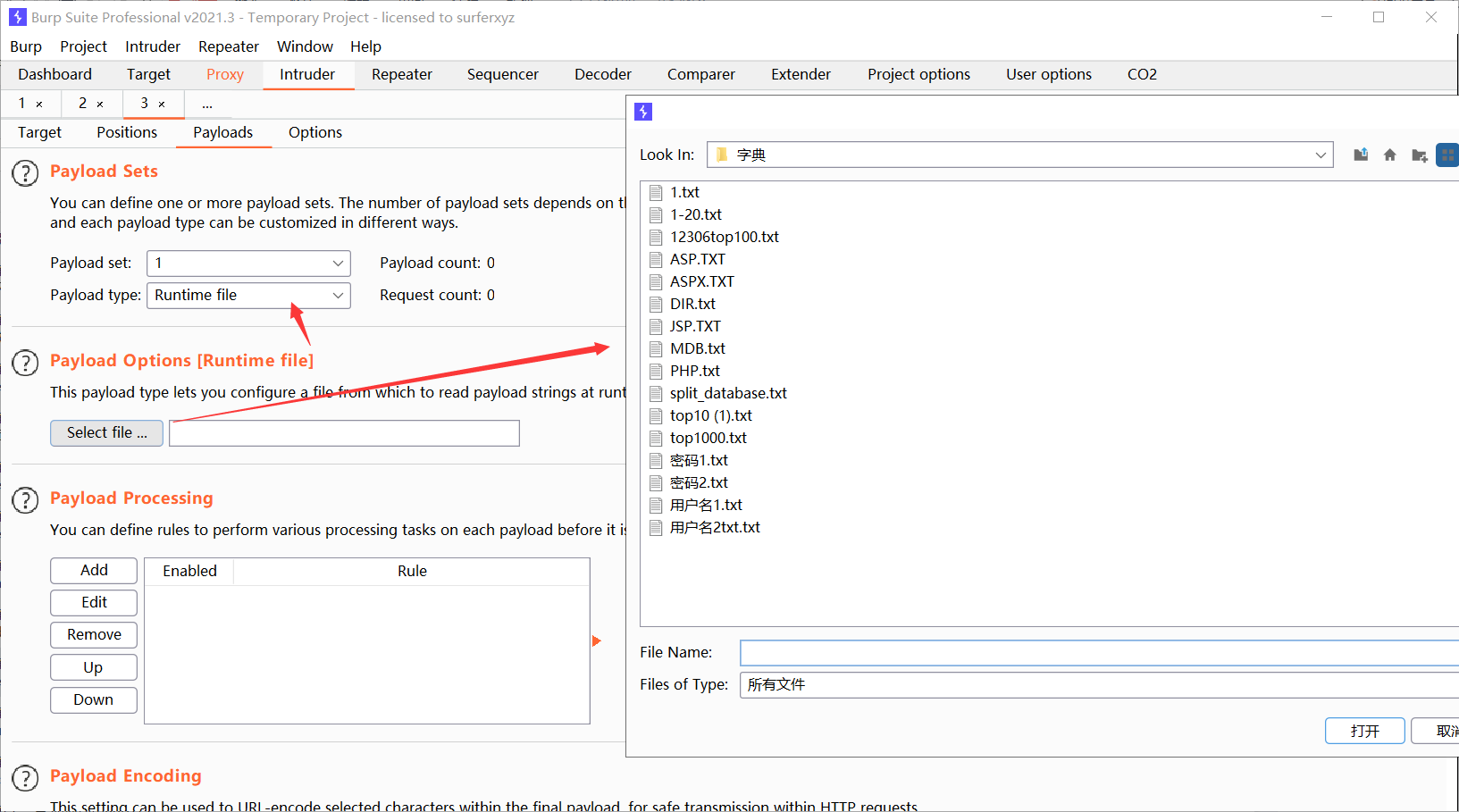Switch file dialog to list view icon
This screenshot has height=812, width=1459.
[1447, 155]
